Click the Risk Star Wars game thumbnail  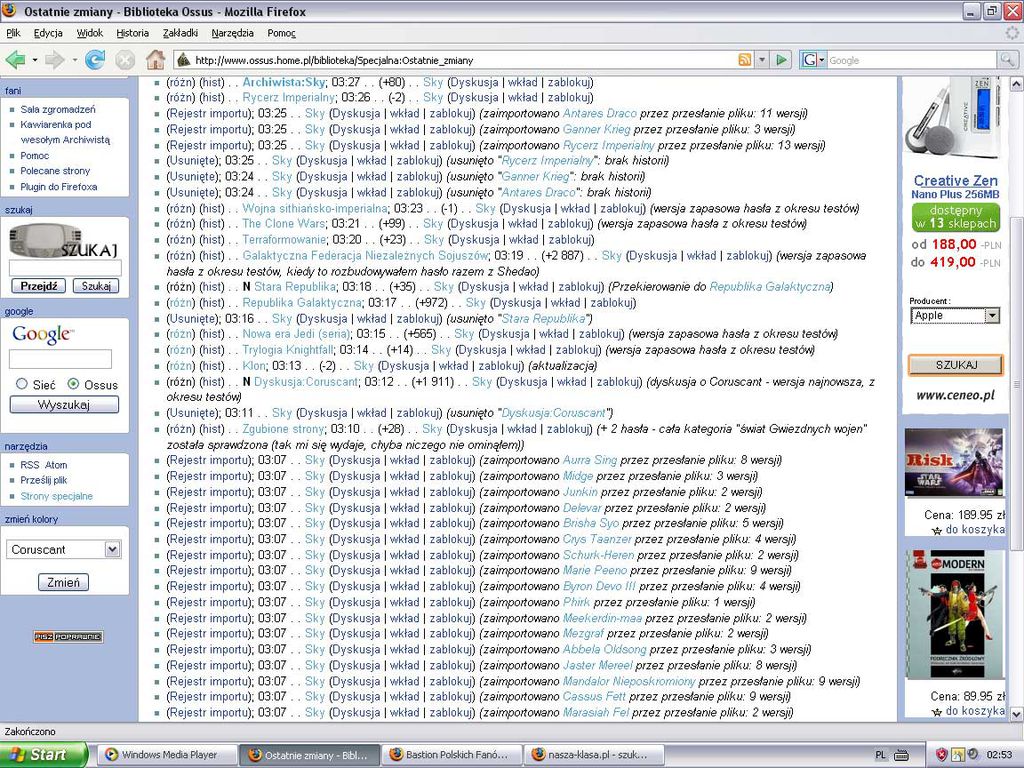(953, 462)
